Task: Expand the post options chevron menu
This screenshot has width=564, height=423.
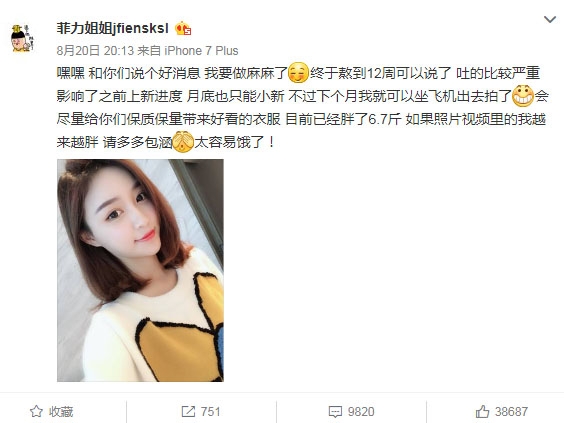Action: click(x=550, y=19)
